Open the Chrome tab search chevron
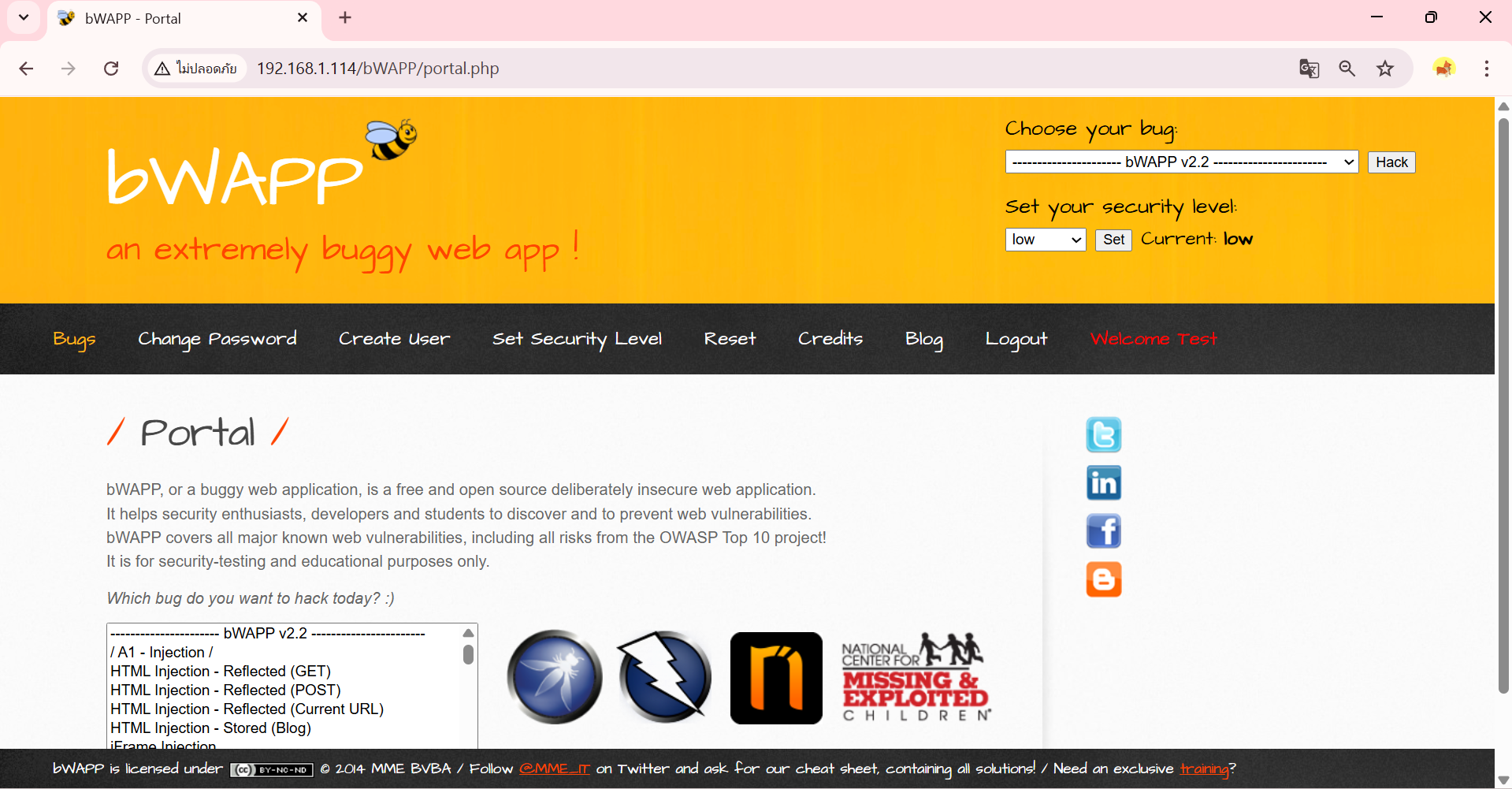The width and height of the screenshot is (1512, 789). 24,17
